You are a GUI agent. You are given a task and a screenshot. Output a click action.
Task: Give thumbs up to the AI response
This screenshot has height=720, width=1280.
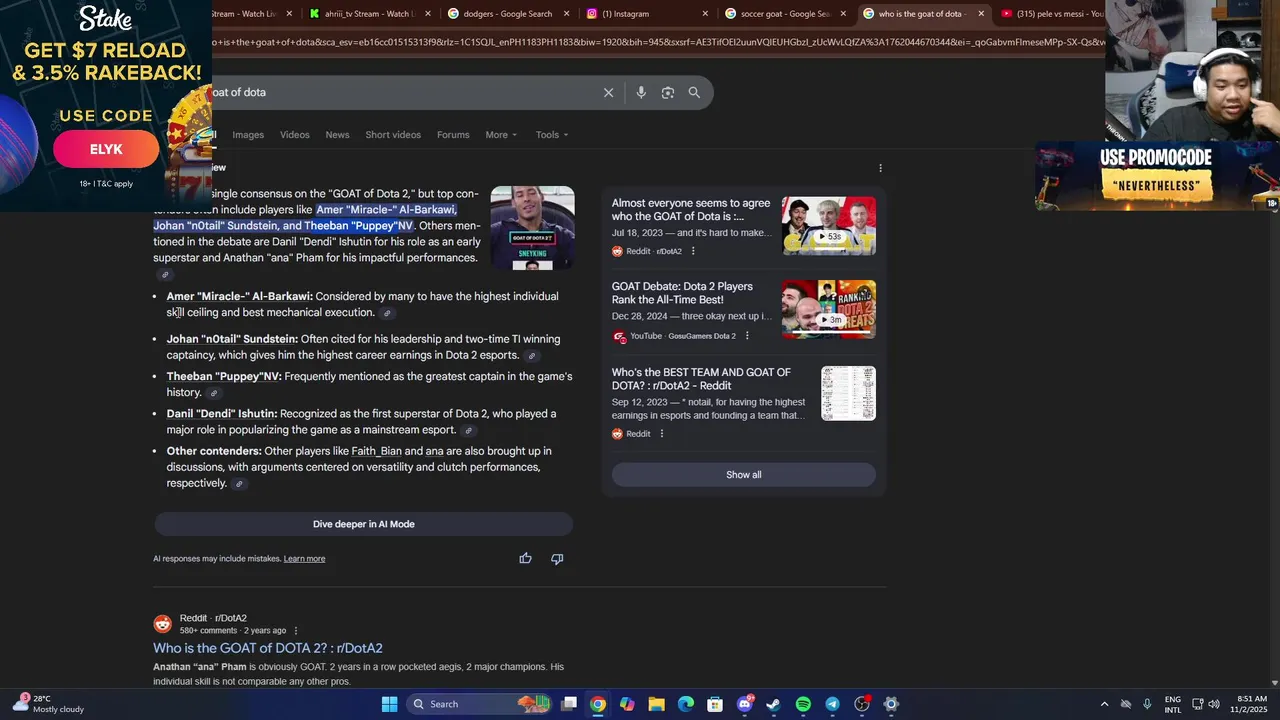tap(525, 558)
